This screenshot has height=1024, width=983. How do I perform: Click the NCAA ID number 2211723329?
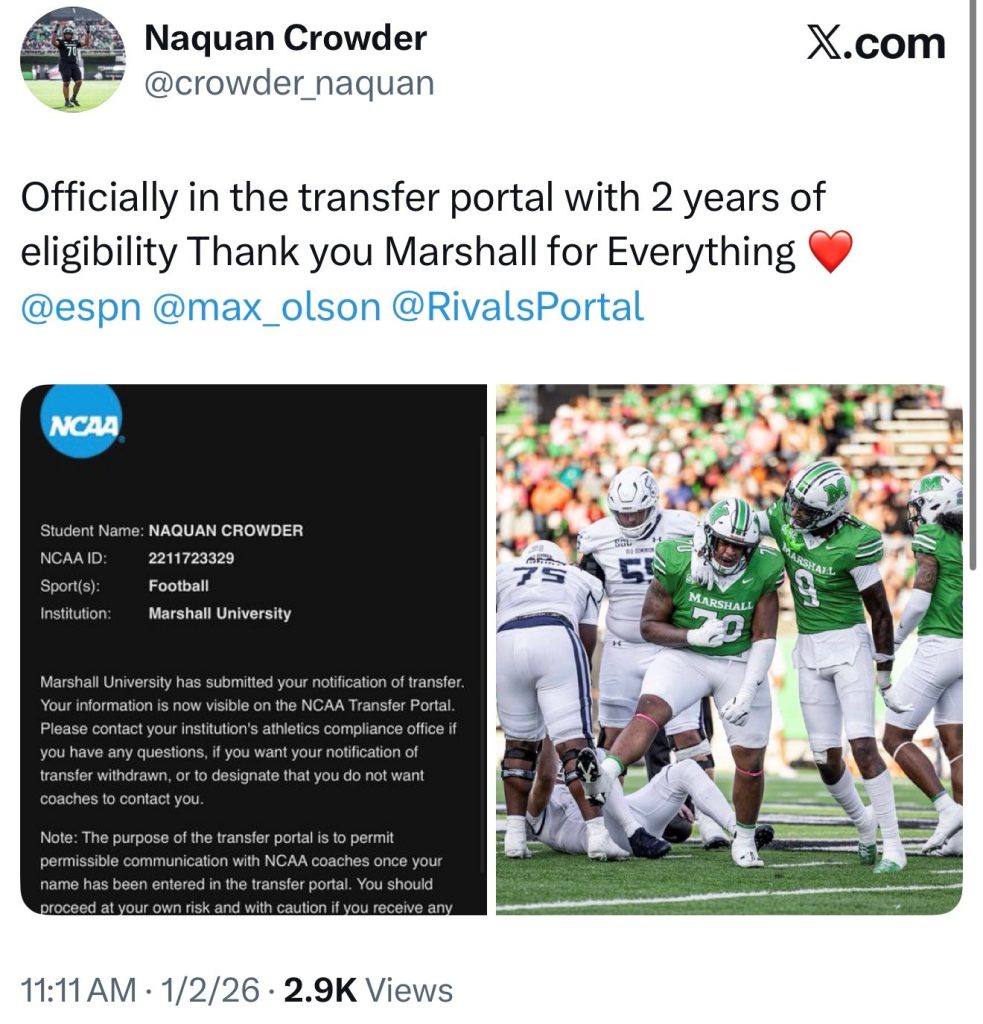coord(191,558)
